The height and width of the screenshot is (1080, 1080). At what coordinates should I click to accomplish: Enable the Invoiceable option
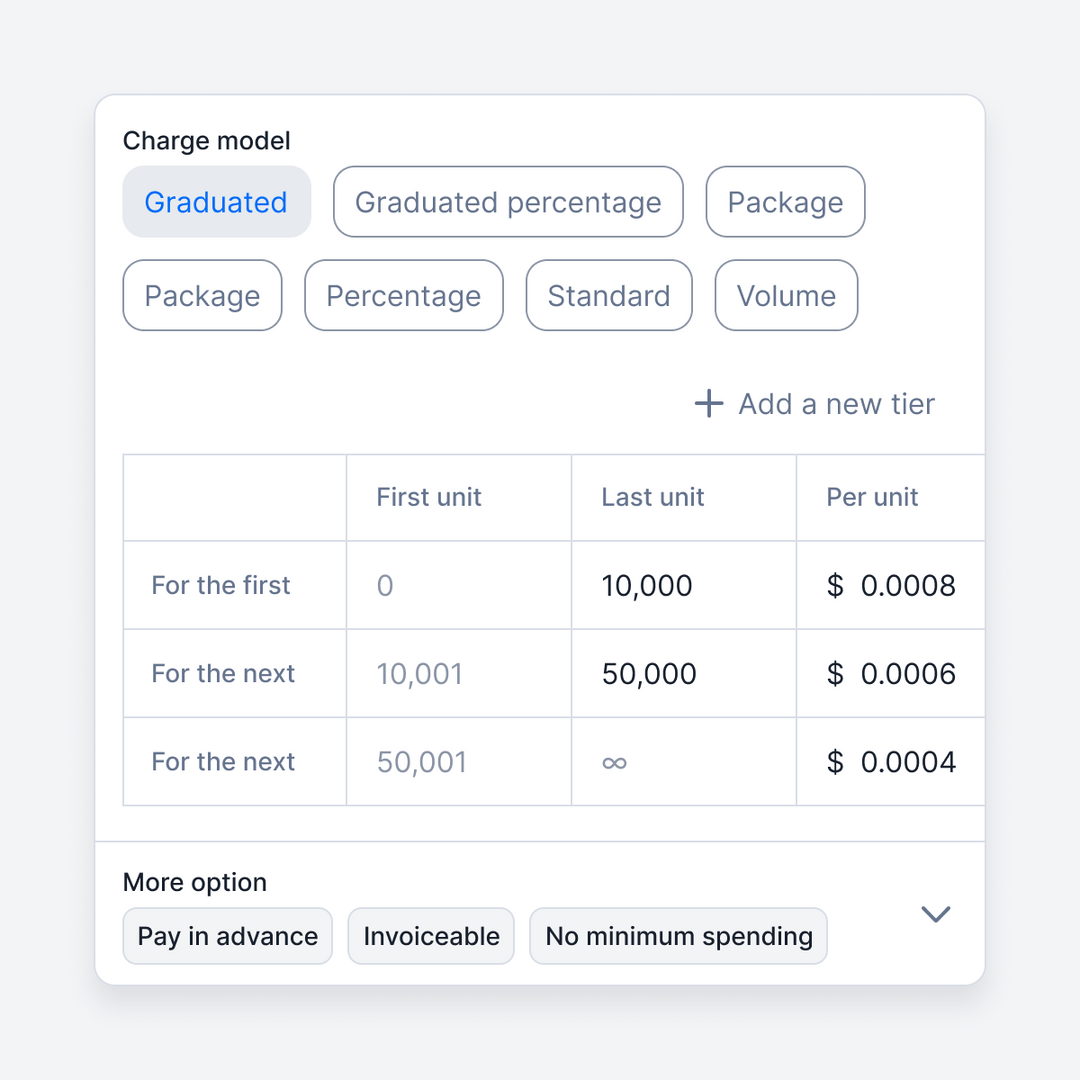click(x=431, y=936)
